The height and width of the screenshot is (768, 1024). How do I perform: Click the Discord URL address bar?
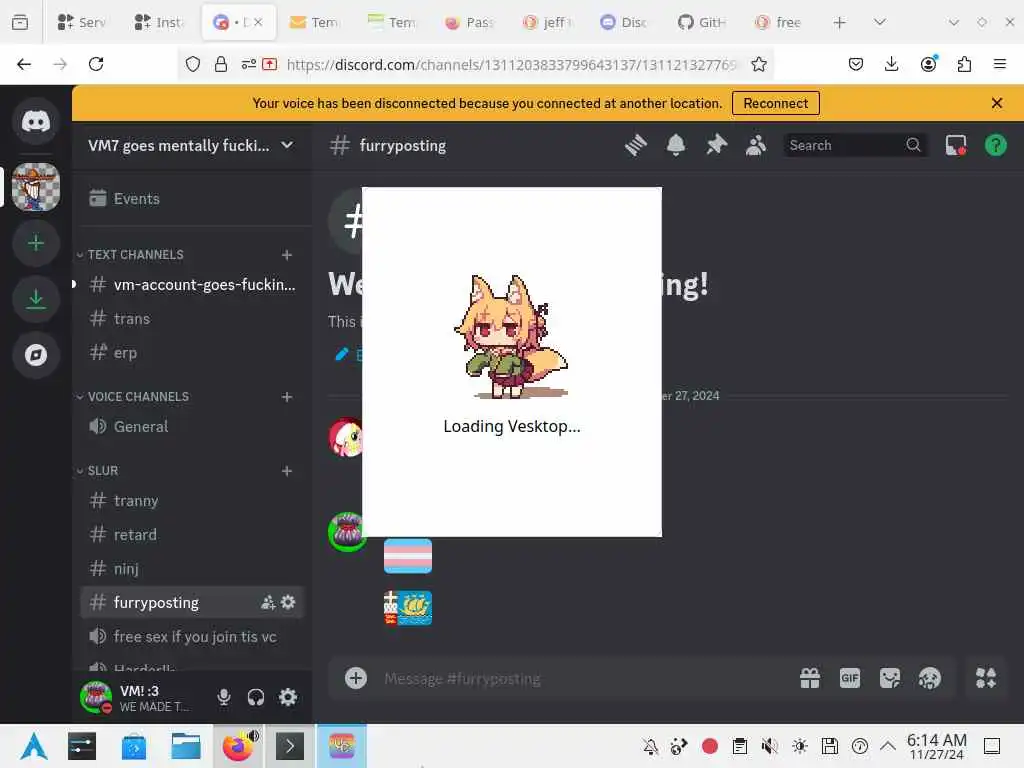click(511, 65)
